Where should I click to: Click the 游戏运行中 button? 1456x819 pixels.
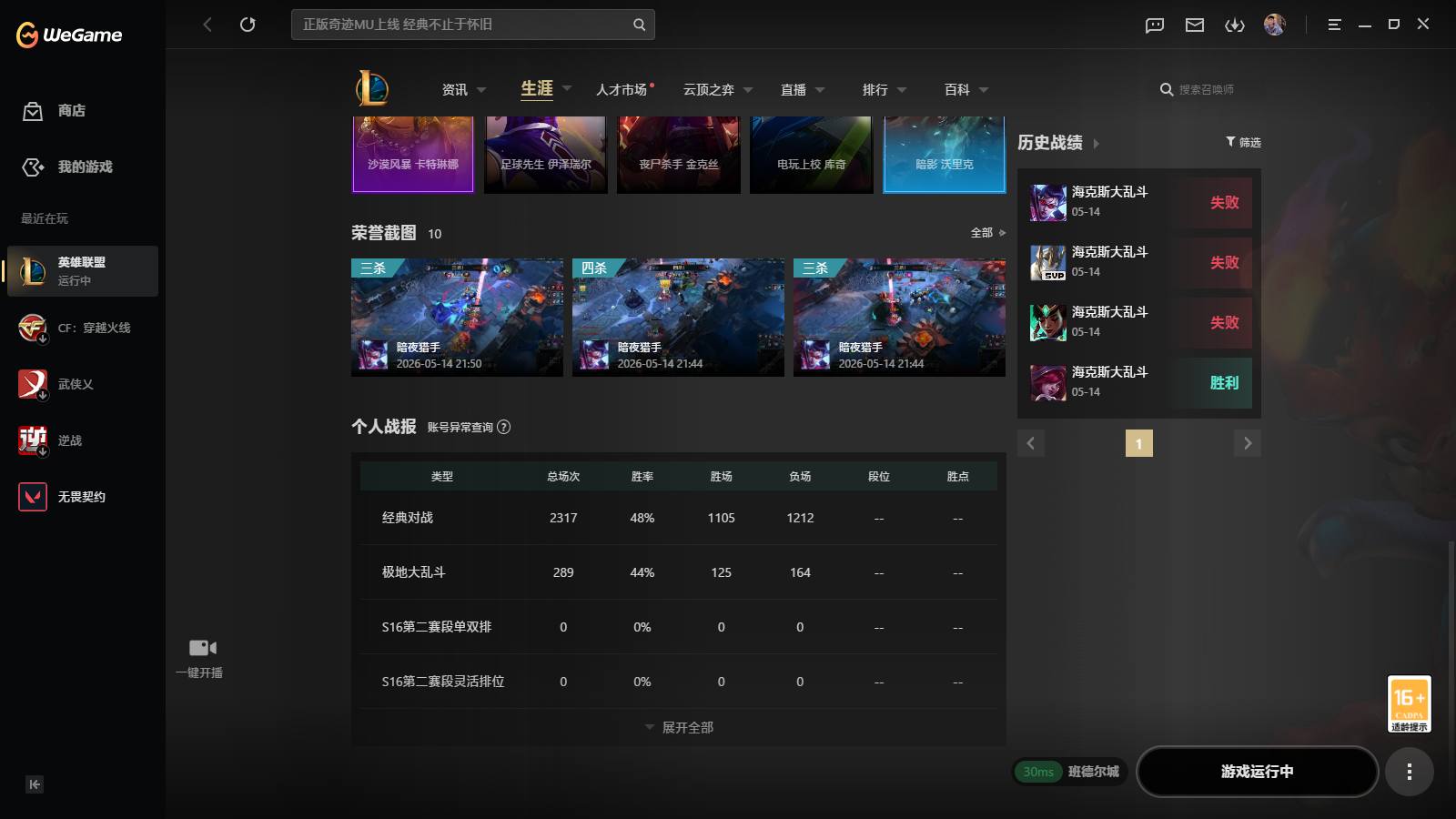click(x=1258, y=772)
